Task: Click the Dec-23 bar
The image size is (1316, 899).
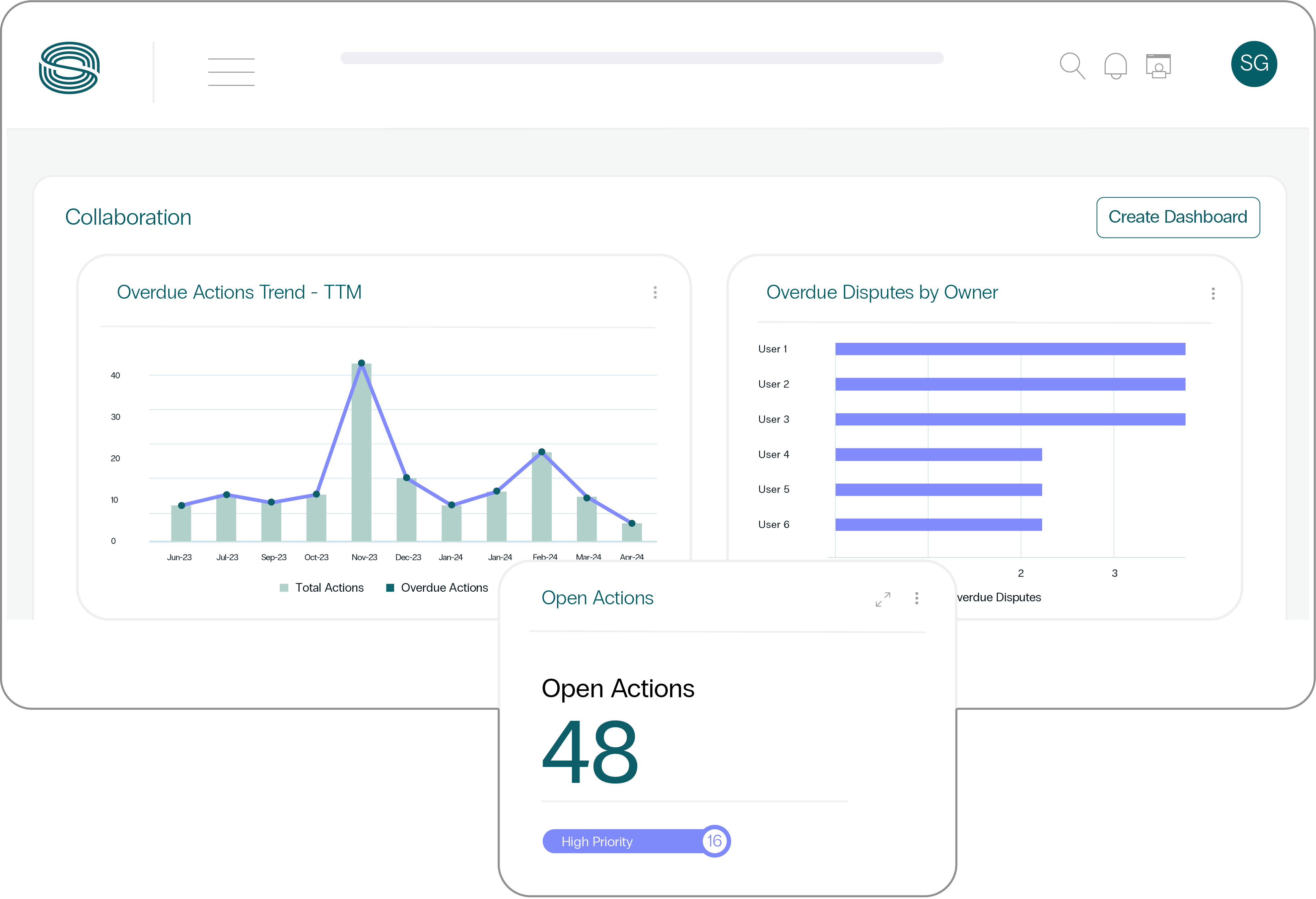Action: 407,510
